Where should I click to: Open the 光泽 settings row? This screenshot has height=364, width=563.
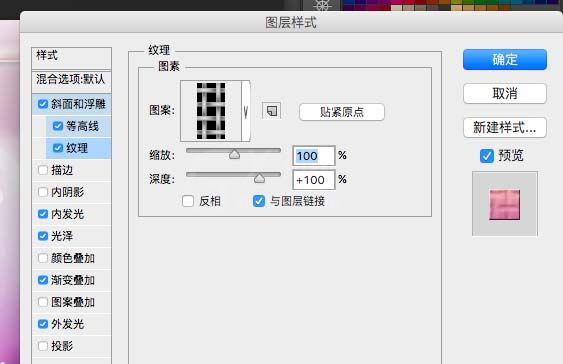tap(71, 236)
